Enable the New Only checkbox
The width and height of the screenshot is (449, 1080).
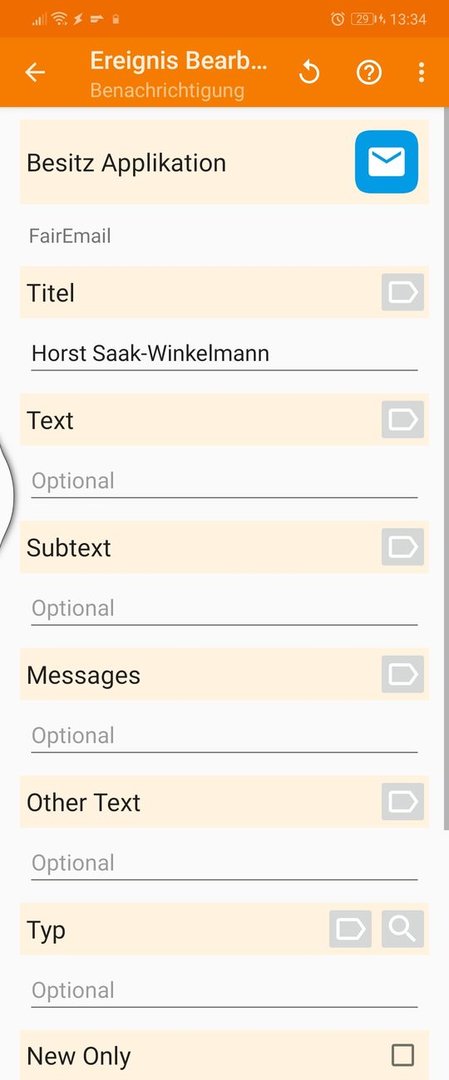pos(403,1055)
